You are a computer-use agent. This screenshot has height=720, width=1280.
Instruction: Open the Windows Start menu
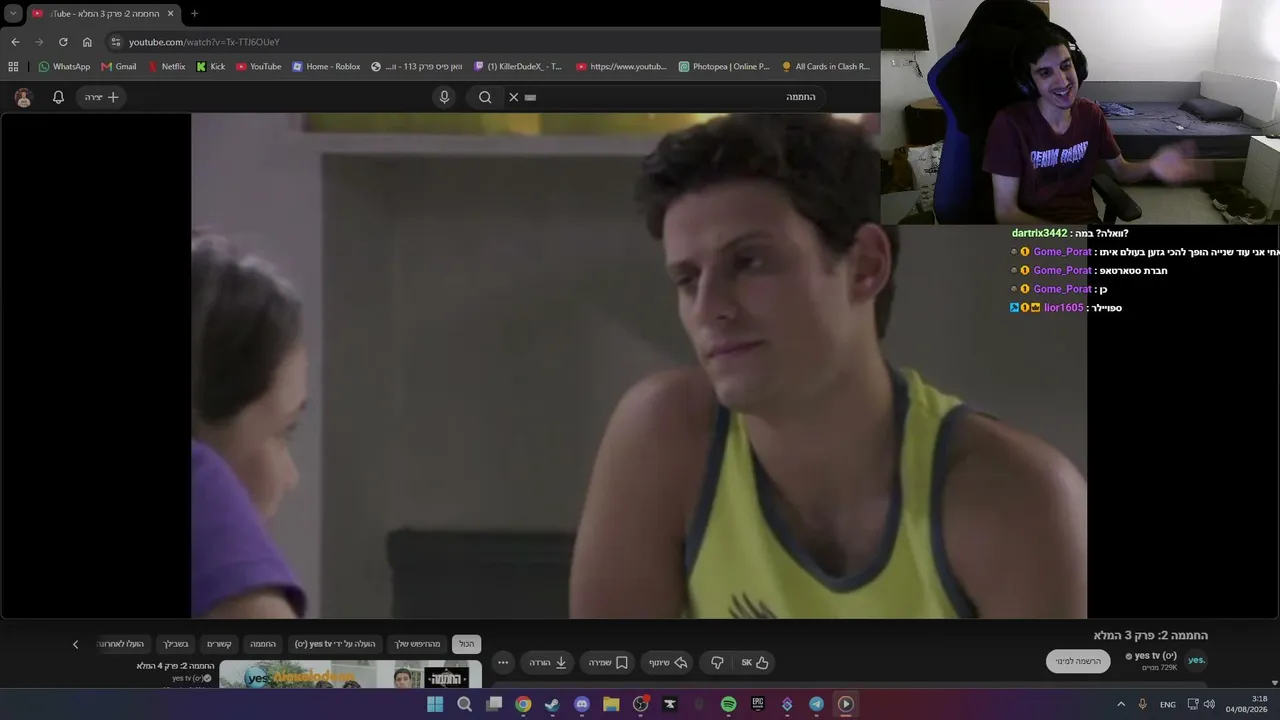435,704
